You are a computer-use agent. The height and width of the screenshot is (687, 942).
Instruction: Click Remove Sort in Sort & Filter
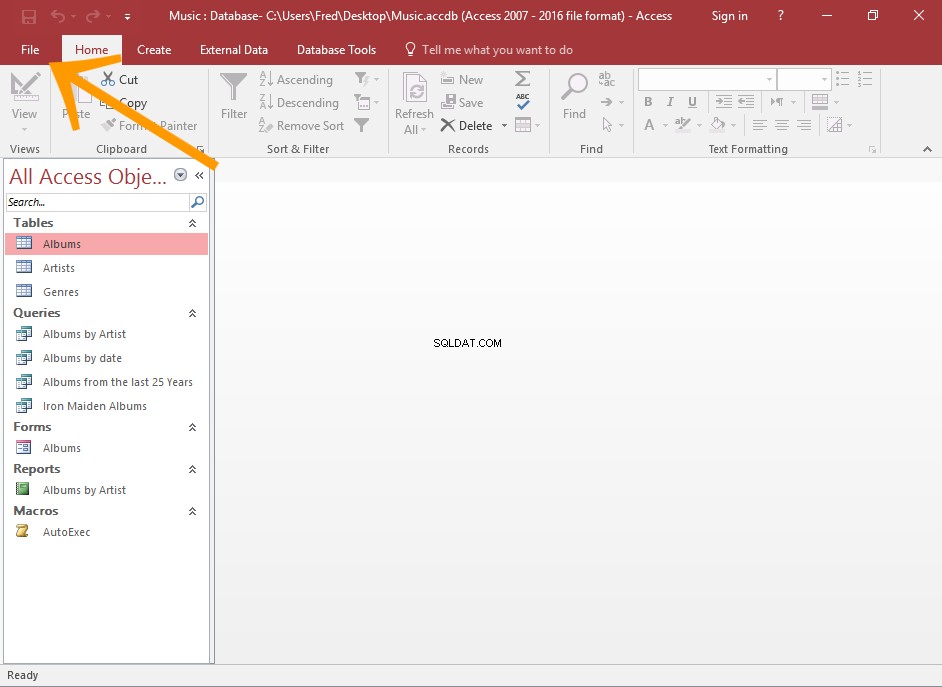pyautogui.click(x=302, y=126)
